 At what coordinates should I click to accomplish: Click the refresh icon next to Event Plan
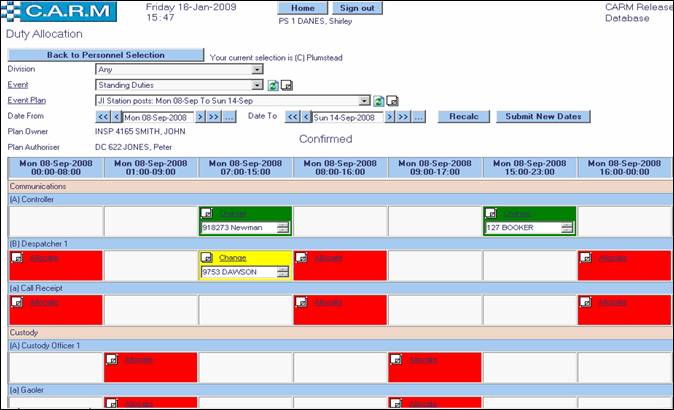pyautogui.click(x=379, y=101)
